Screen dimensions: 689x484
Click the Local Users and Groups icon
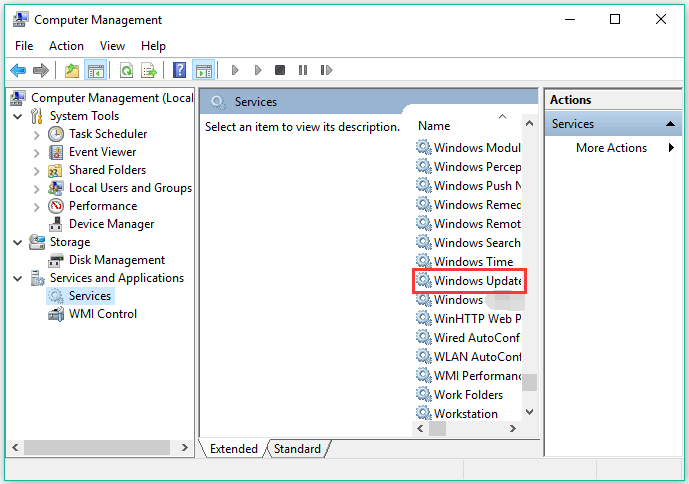[x=56, y=188]
